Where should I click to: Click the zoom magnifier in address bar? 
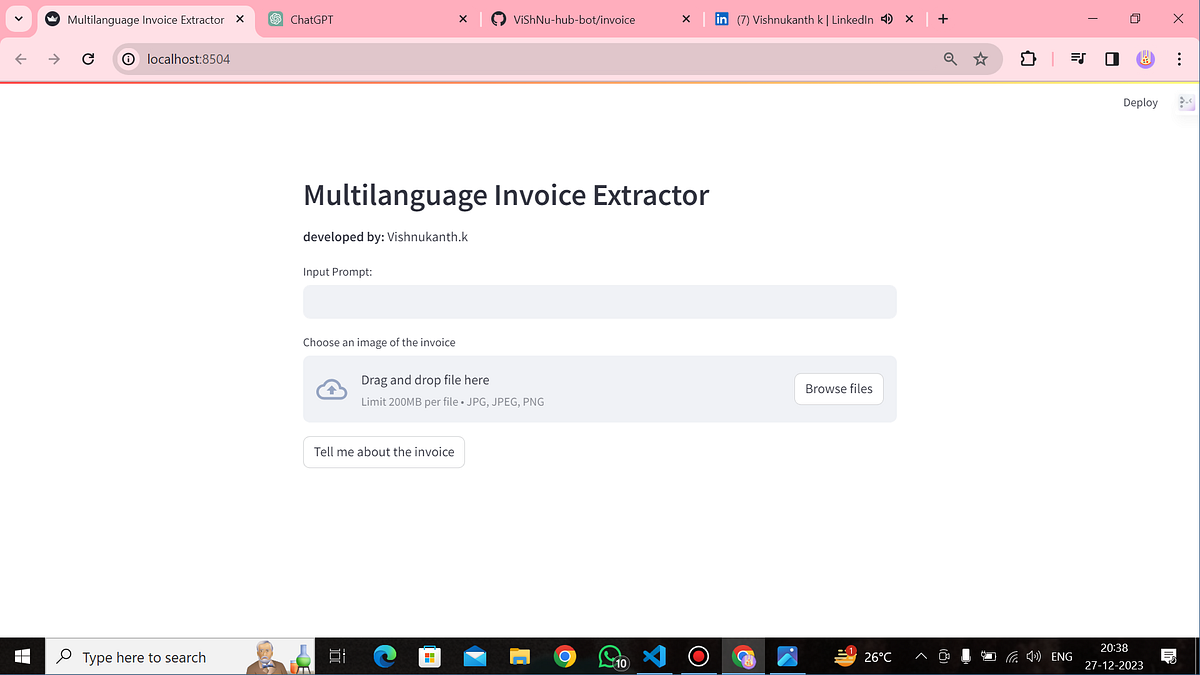tap(948, 59)
